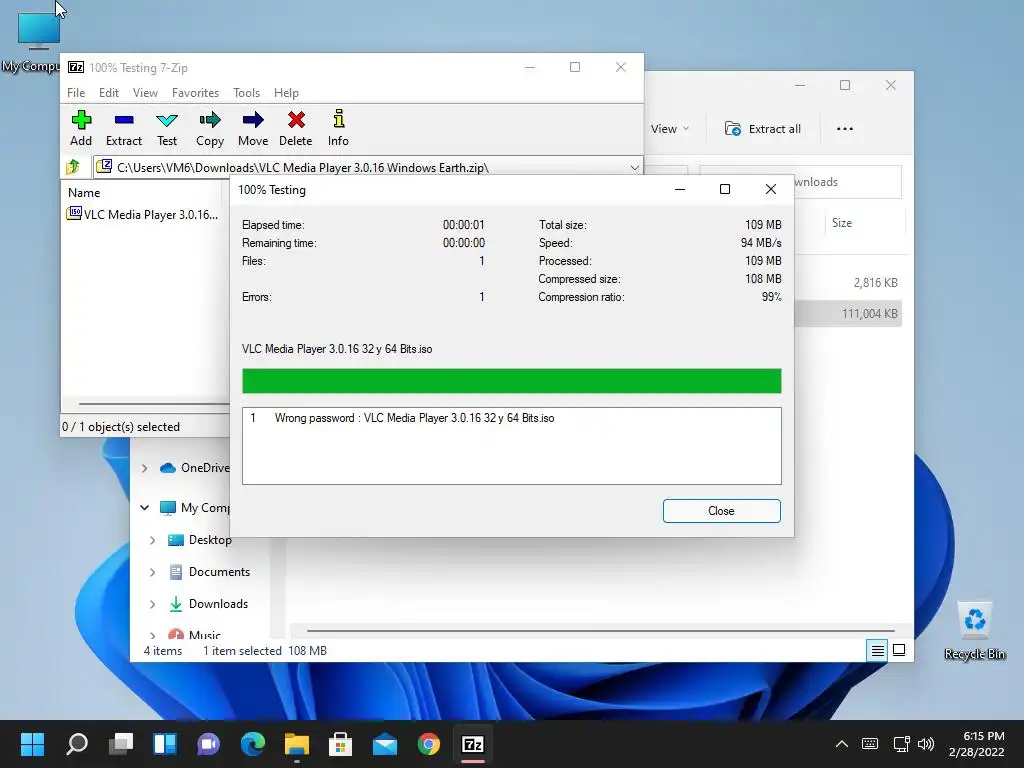This screenshot has height=768, width=1024.
Task: Click the 94 MB/s speed value
Action: (761, 242)
